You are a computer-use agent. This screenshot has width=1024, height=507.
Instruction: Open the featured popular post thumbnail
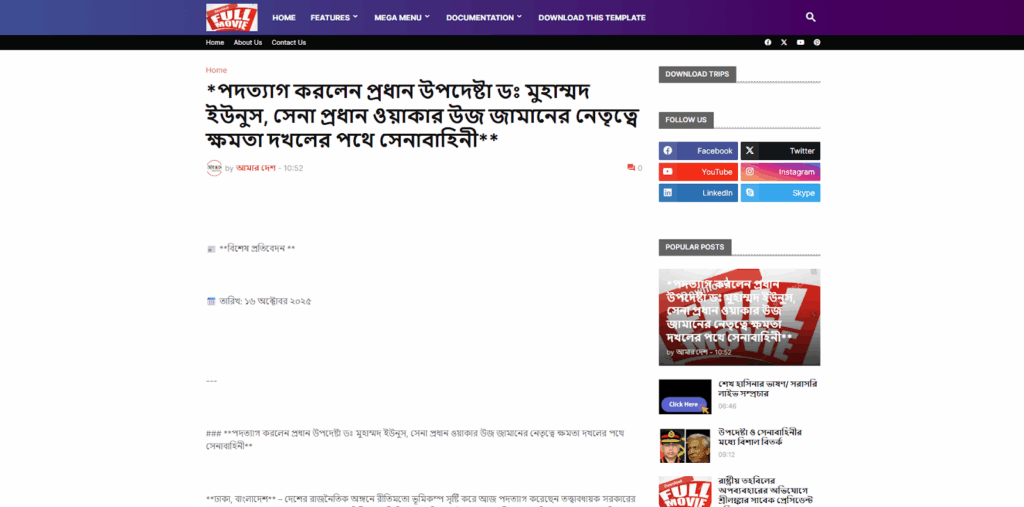pyautogui.click(x=739, y=316)
